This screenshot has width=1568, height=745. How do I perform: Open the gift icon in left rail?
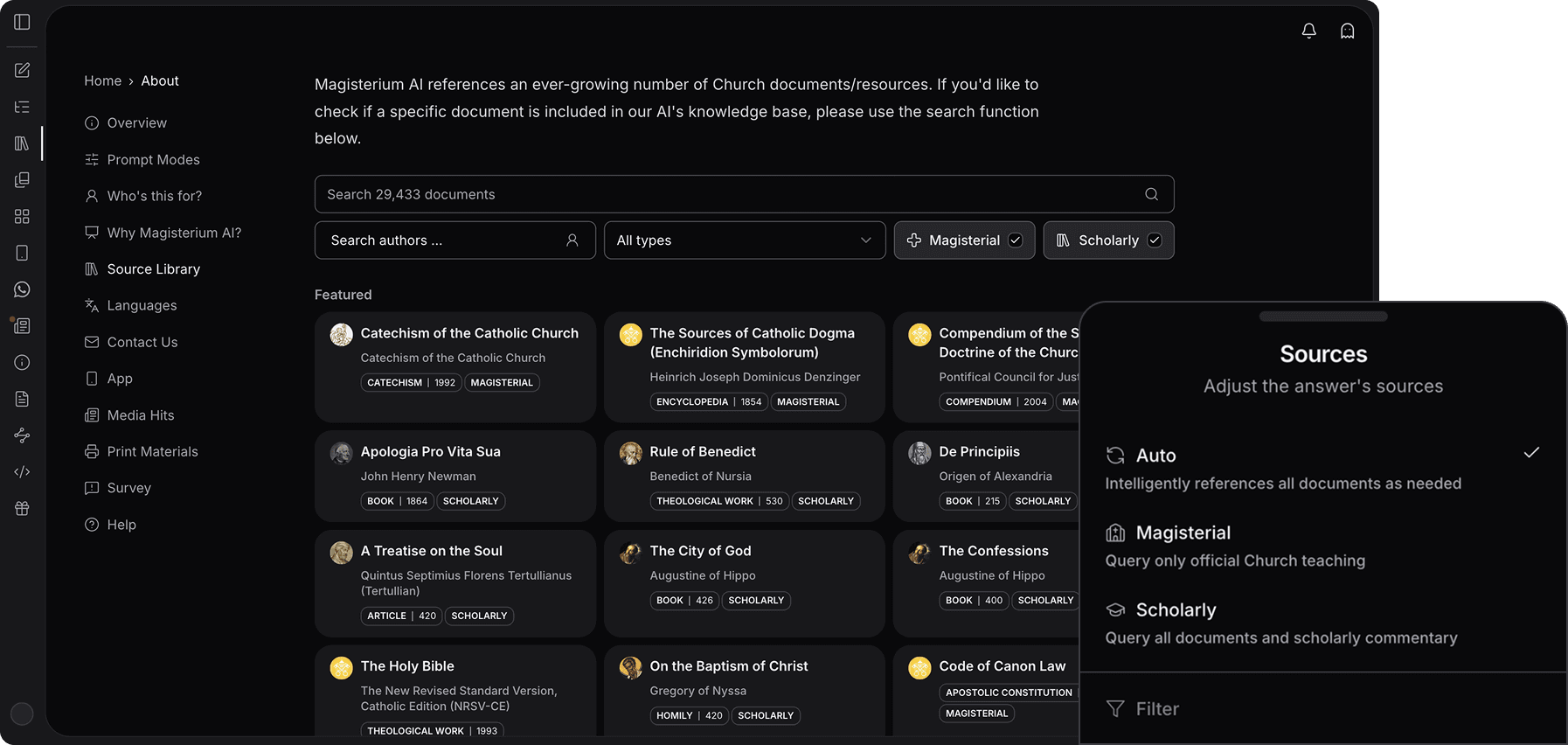[22, 508]
